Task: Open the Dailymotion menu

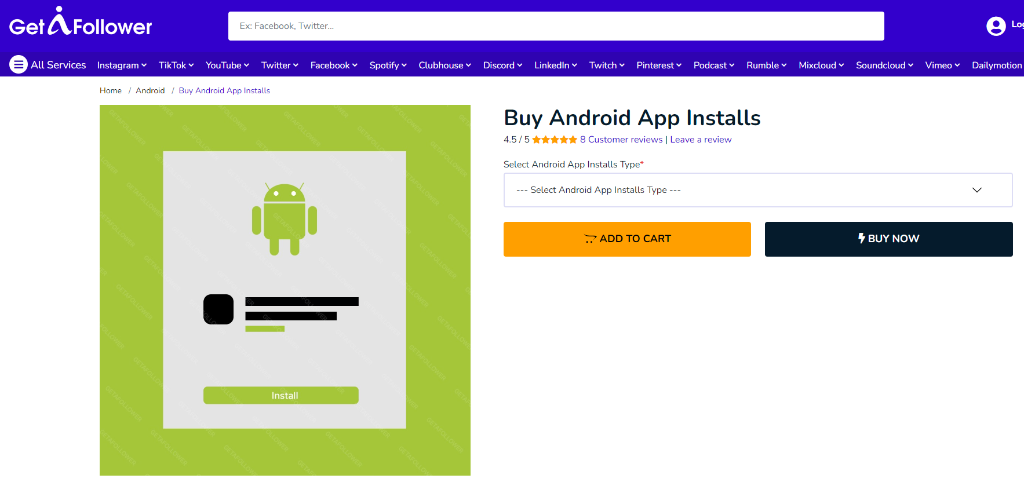Action: [997, 65]
